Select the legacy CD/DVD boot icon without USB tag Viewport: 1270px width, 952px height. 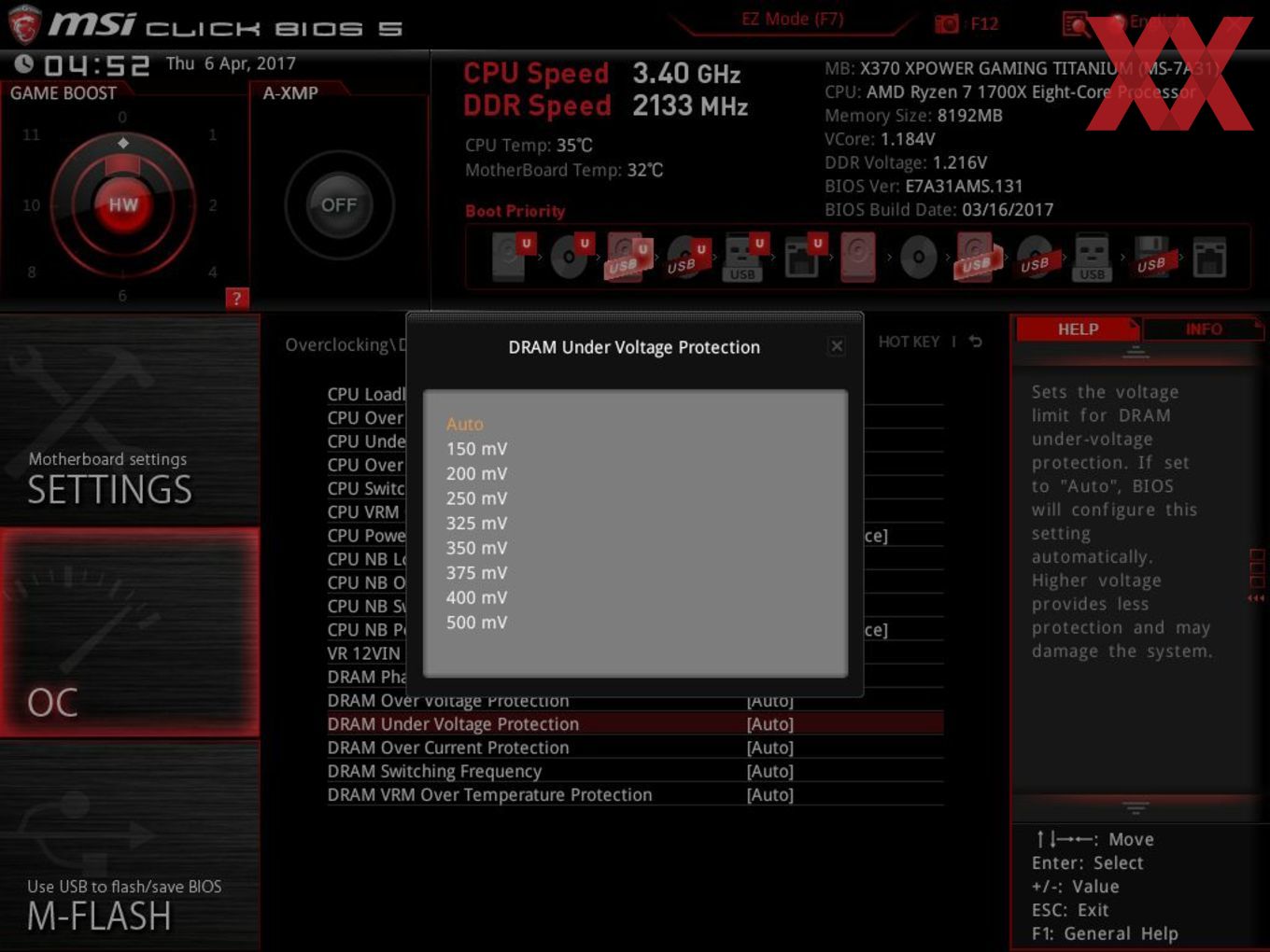(x=918, y=257)
